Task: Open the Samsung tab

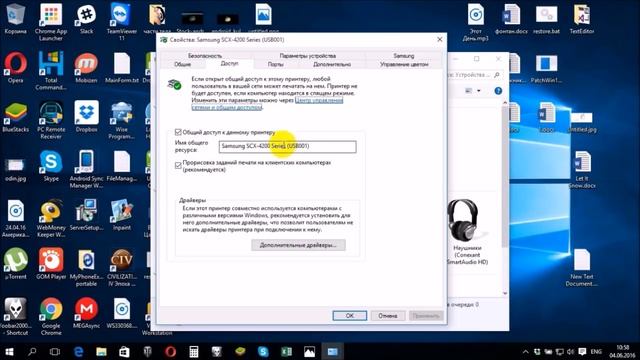Action: [x=403, y=56]
